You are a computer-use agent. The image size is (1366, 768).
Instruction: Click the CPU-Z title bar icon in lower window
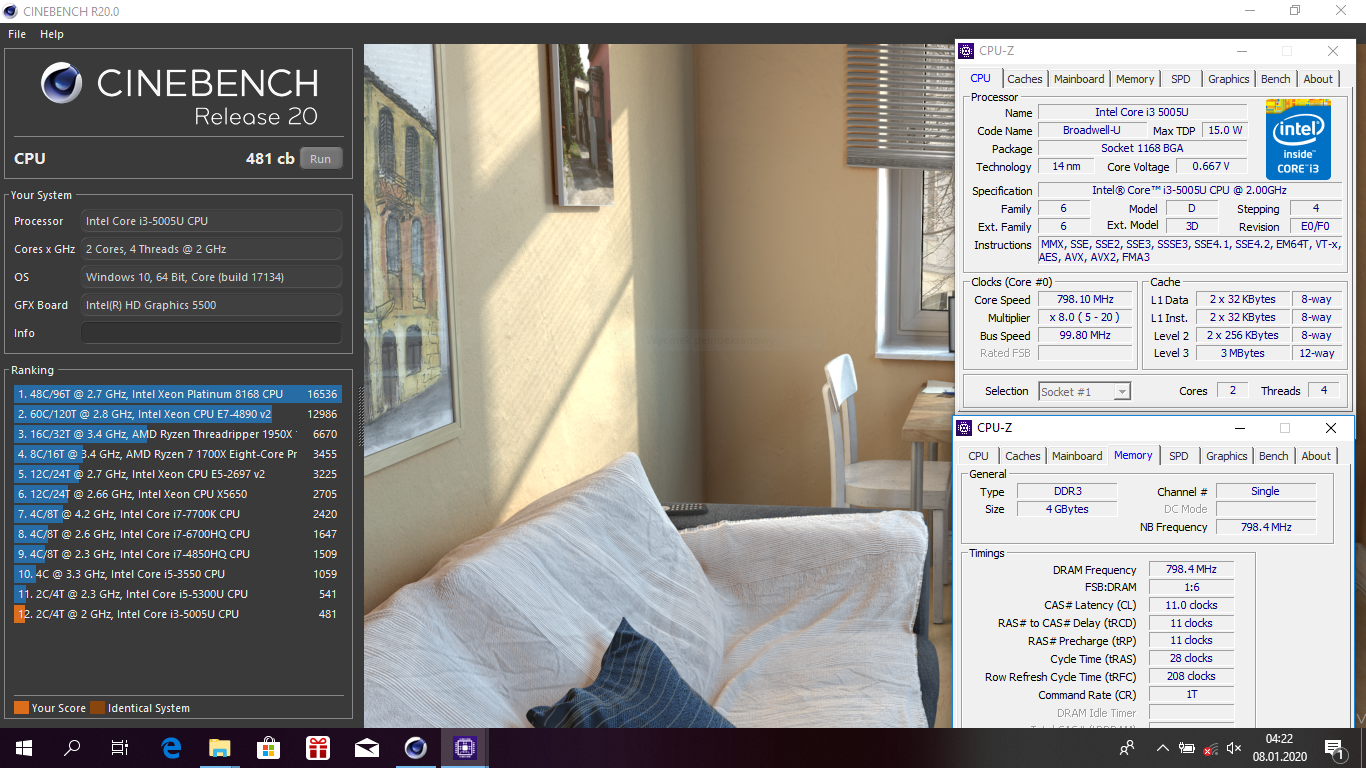click(x=964, y=428)
